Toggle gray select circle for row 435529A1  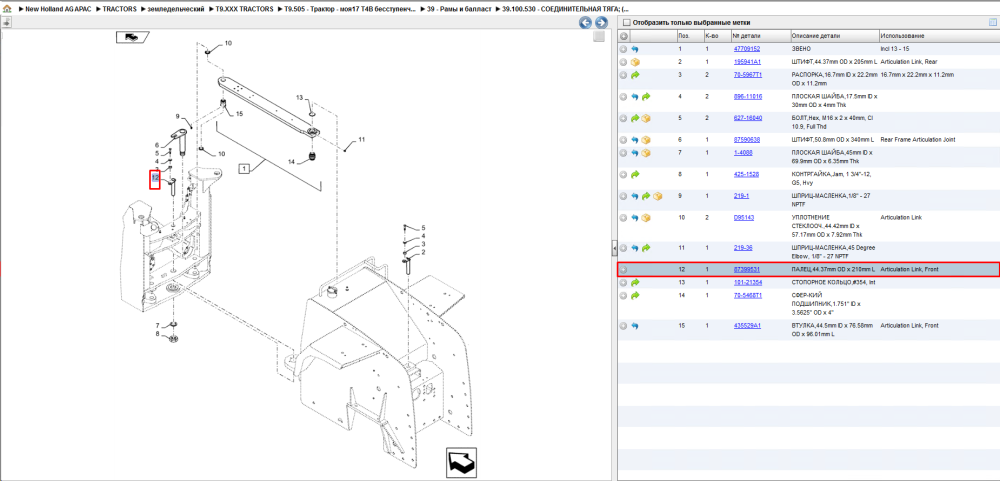pos(624,326)
